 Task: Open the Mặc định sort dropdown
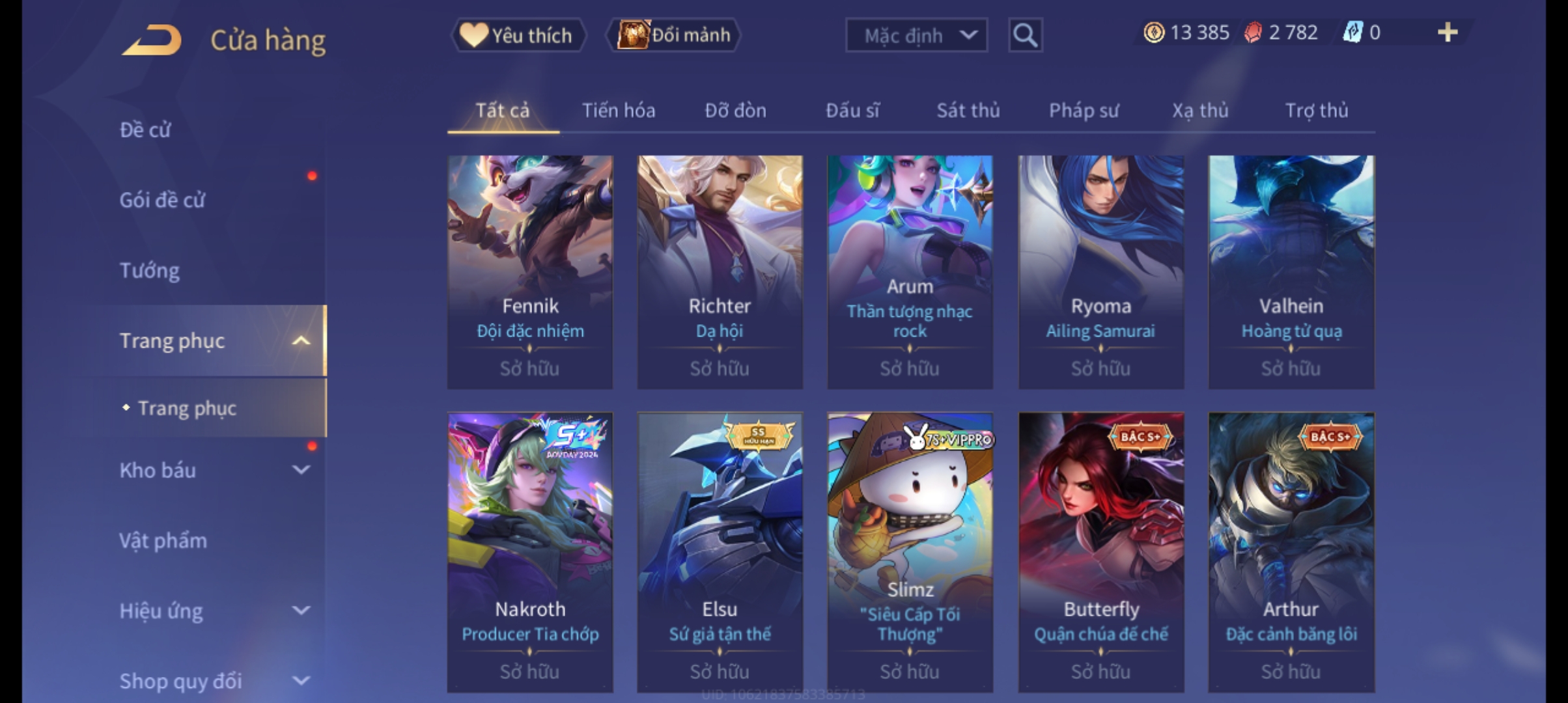point(916,35)
